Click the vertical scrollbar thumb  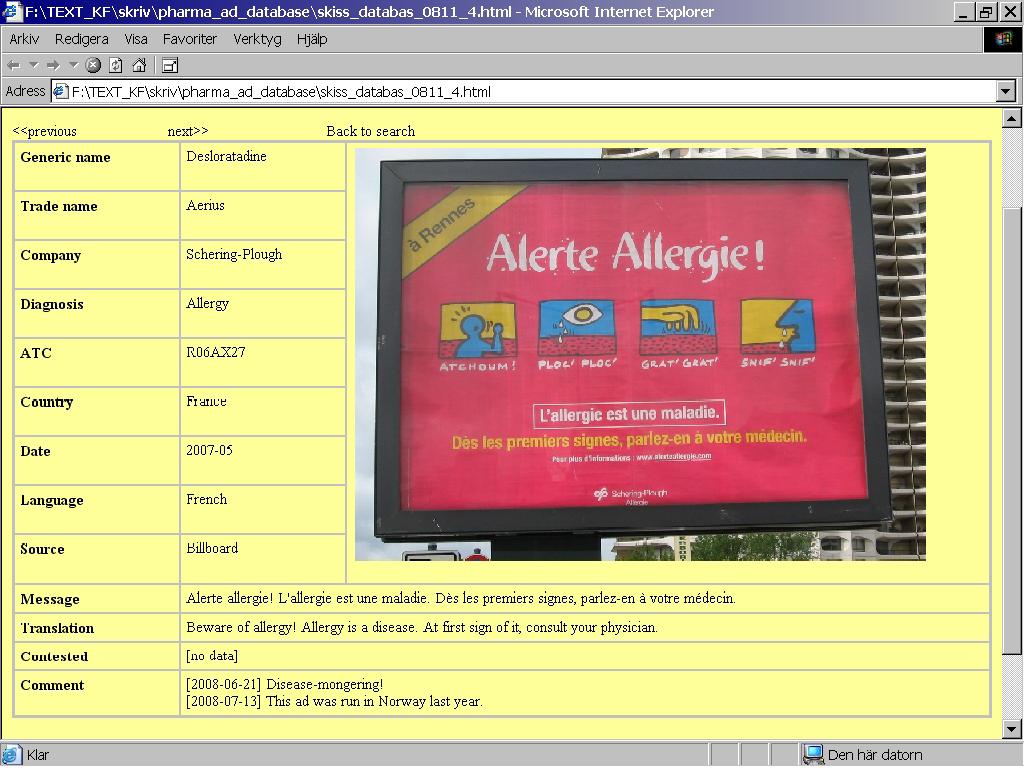tap(1012, 431)
